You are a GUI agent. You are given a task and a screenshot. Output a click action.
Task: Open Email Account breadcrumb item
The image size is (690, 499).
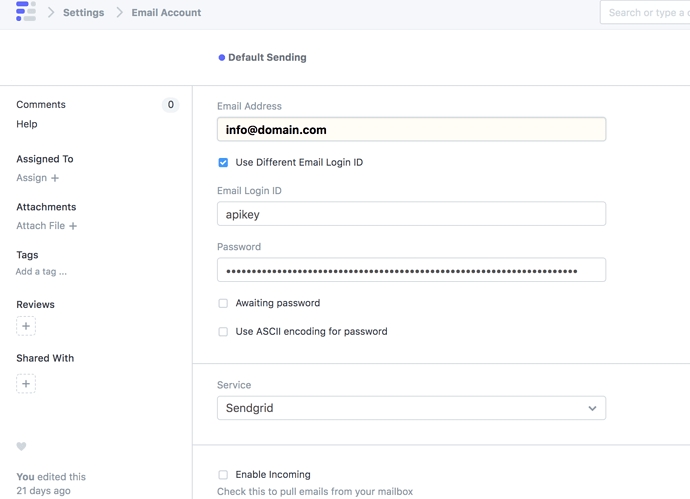(x=166, y=13)
